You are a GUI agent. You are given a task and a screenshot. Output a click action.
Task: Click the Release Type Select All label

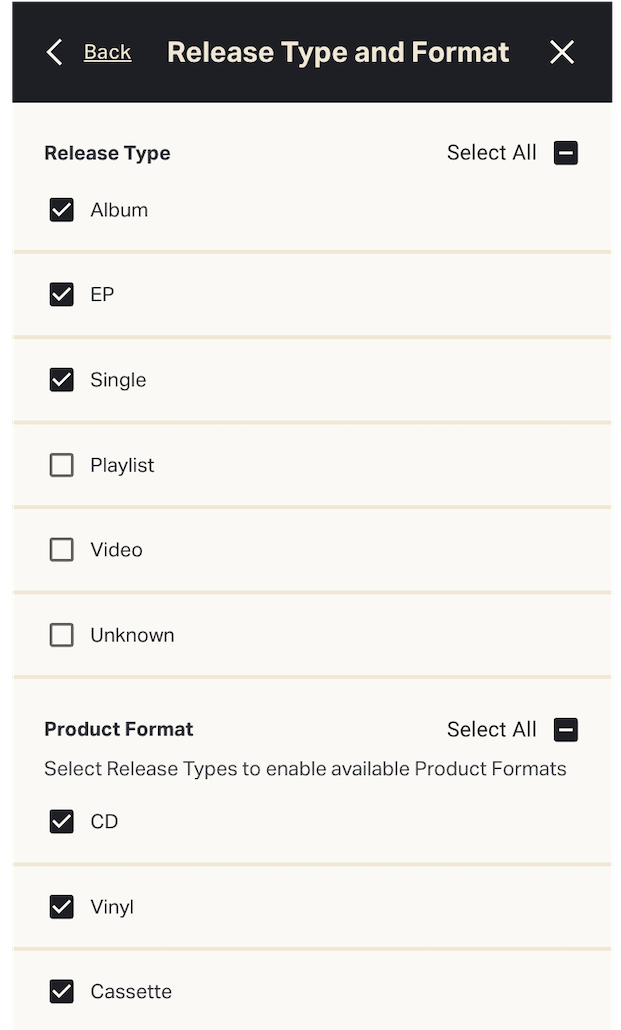click(x=491, y=153)
